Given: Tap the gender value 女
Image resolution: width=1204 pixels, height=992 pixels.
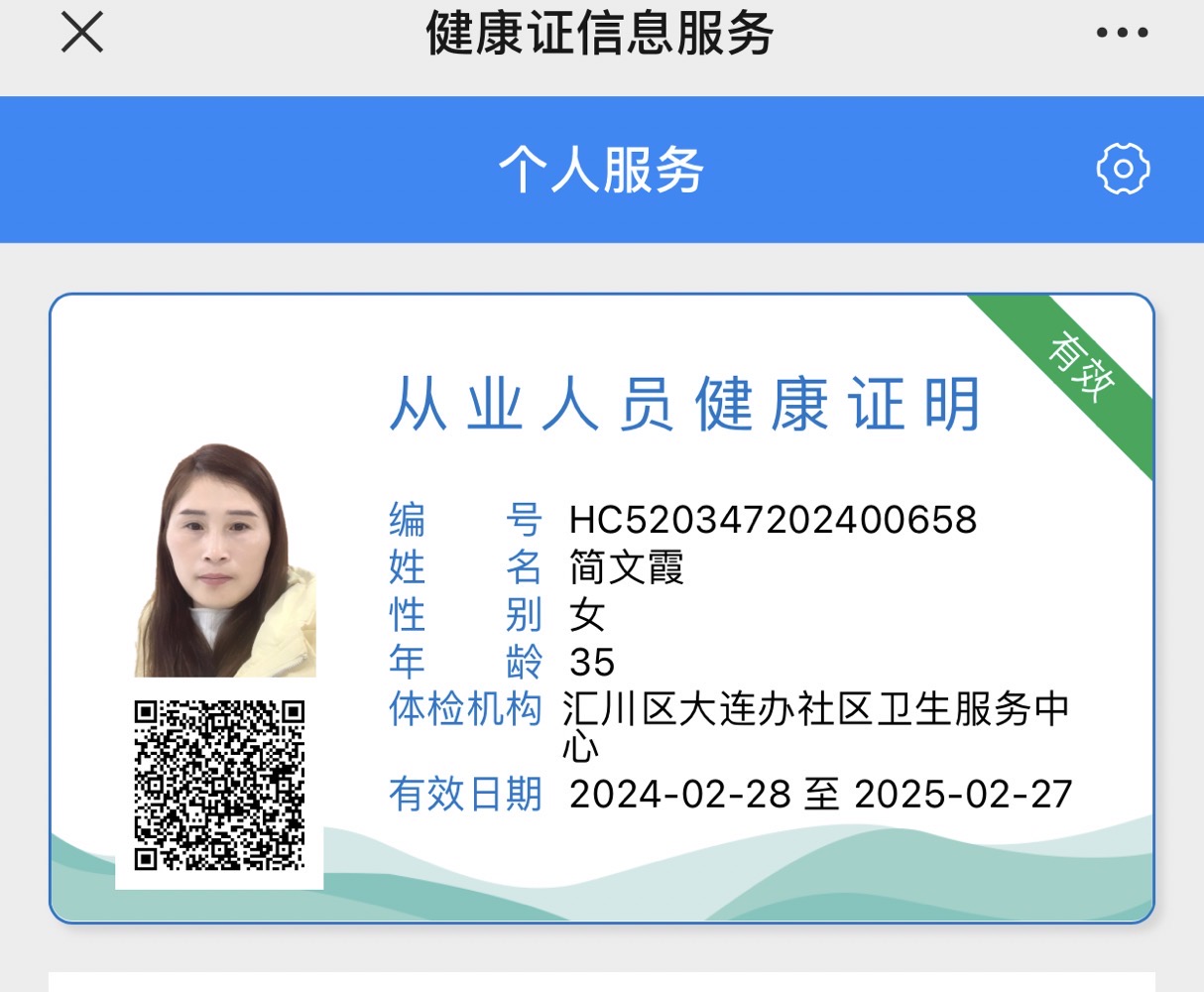Looking at the screenshot, I should click(x=587, y=615).
